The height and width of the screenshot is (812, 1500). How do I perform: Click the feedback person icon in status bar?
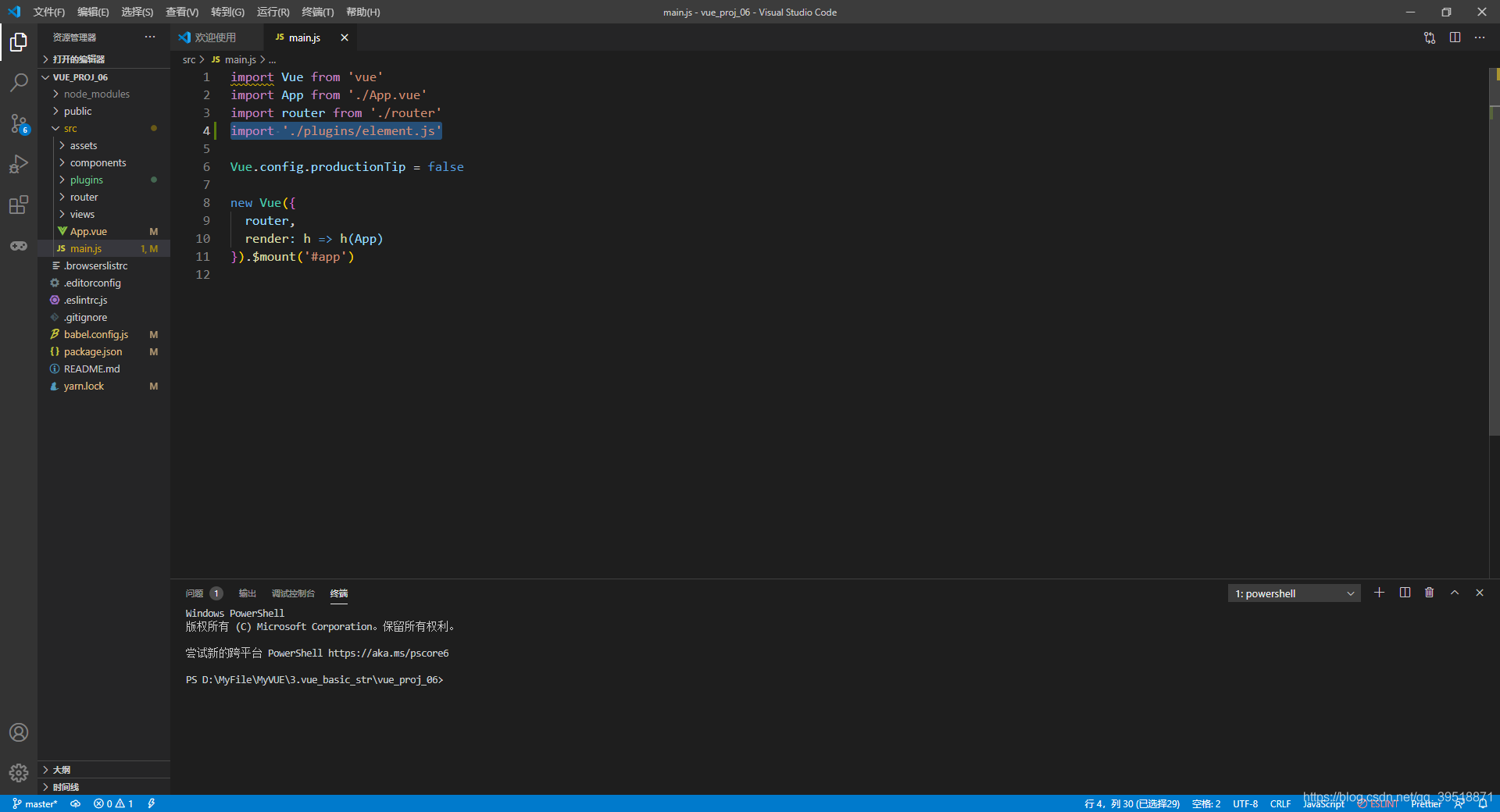point(1459,803)
